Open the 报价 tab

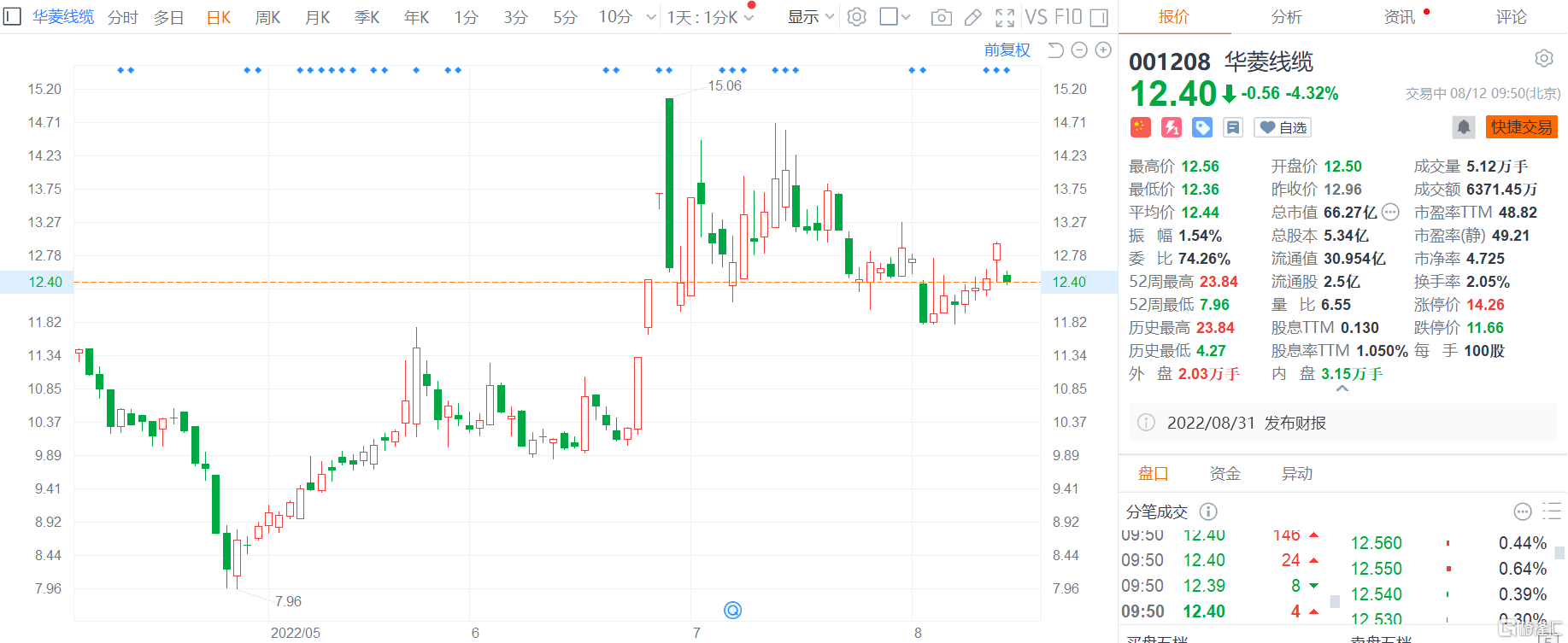pos(1173,17)
